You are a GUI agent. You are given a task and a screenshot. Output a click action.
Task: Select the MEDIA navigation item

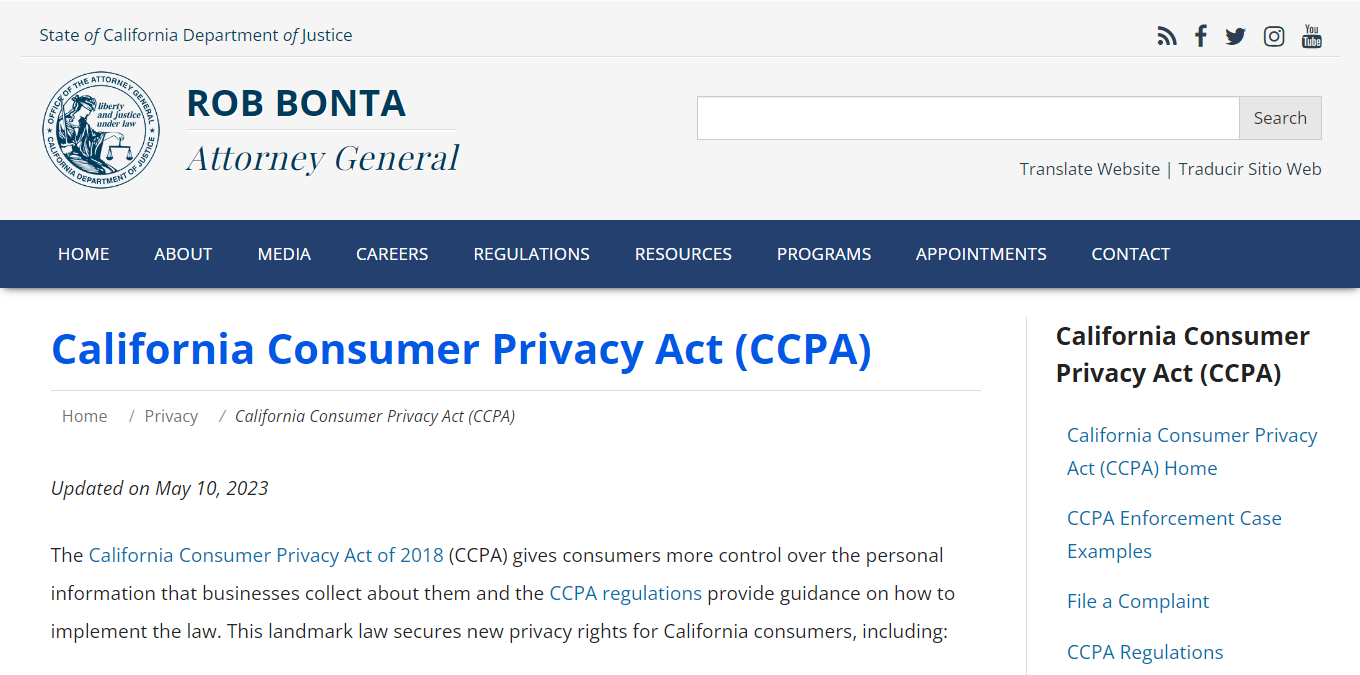tap(284, 253)
